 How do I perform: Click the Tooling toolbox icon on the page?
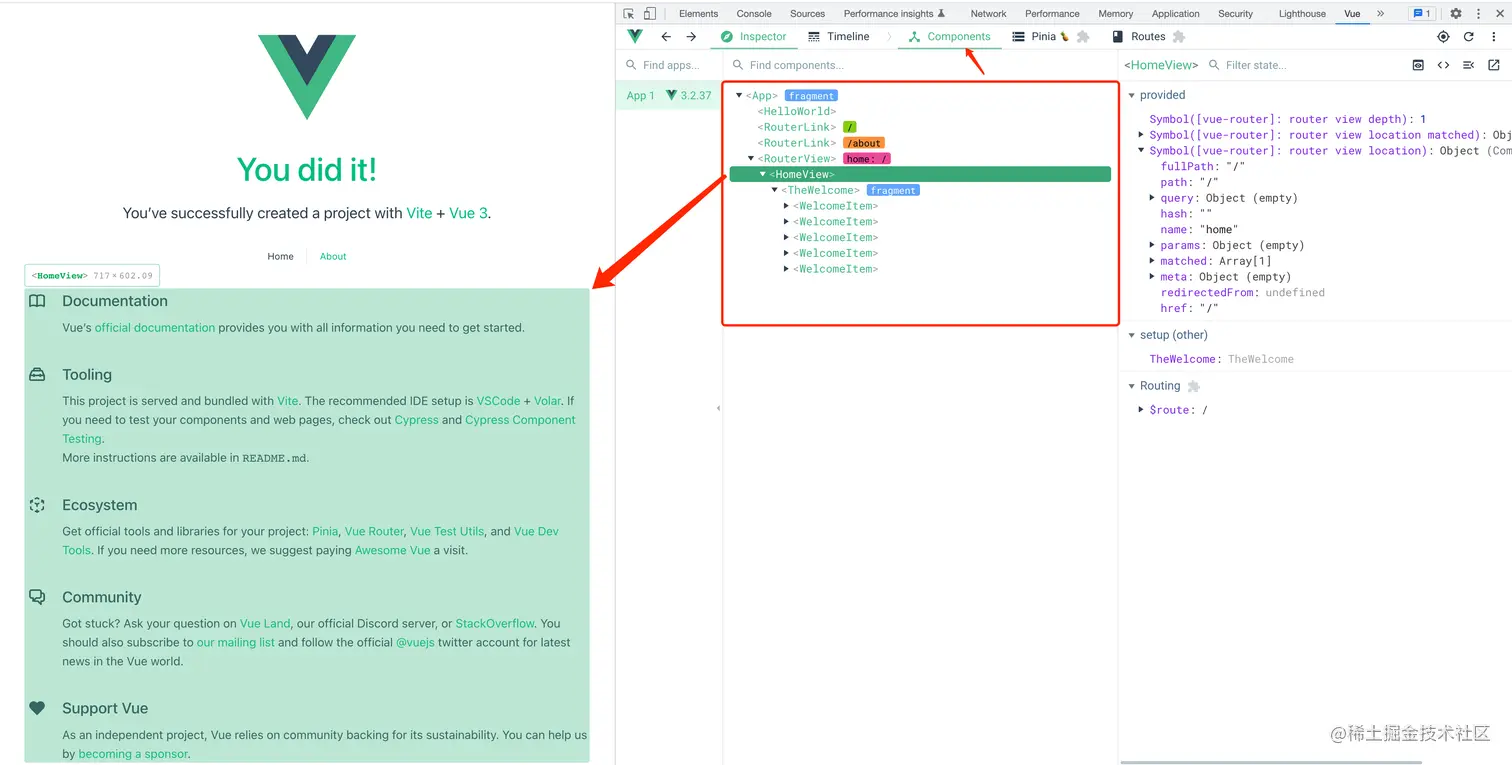point(37,375)
